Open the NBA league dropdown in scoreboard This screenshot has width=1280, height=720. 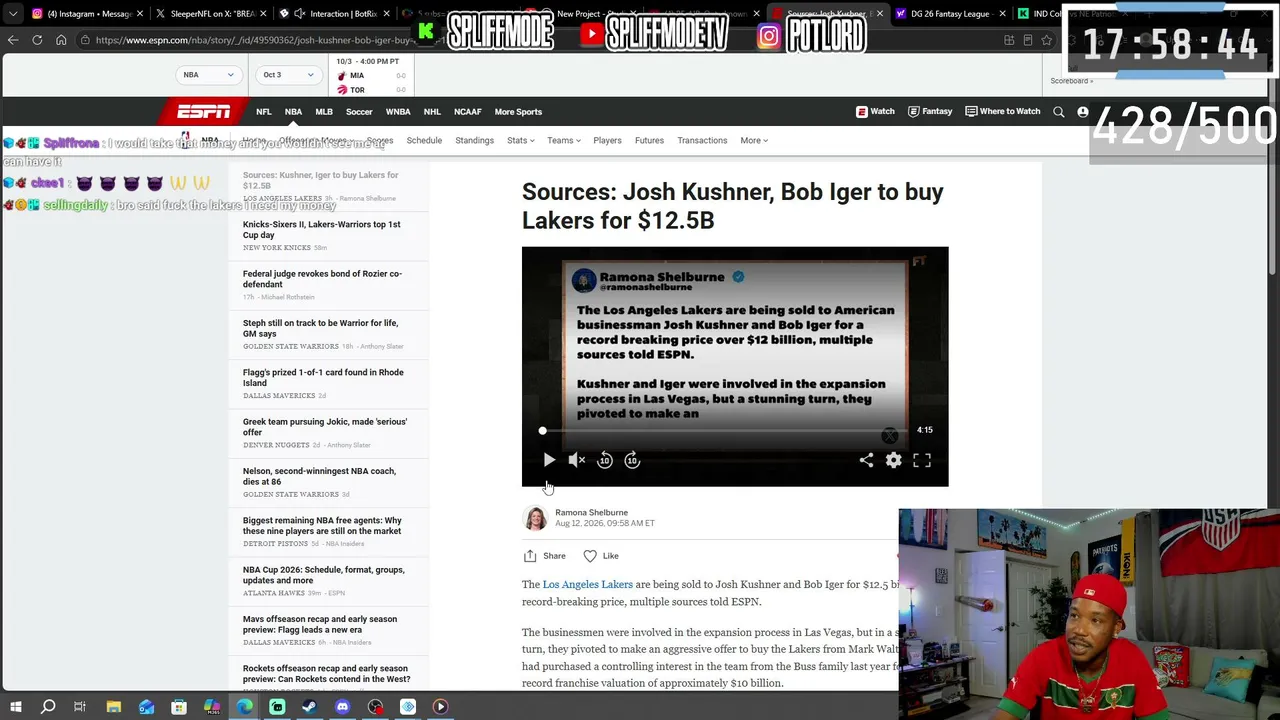click(x=209, y=75)
